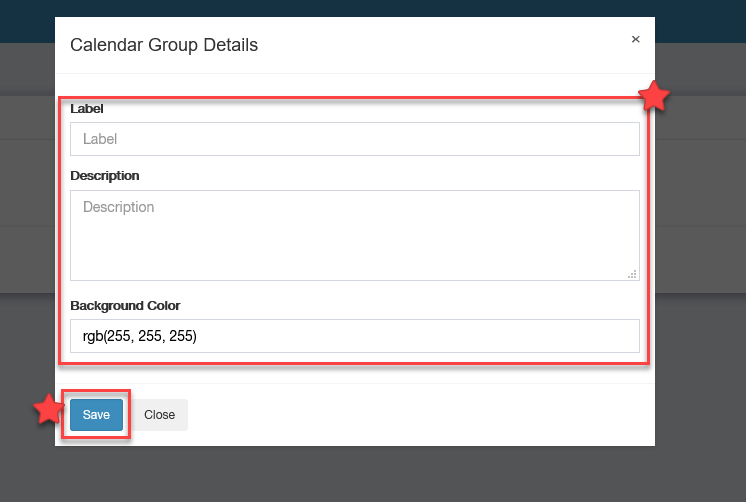Click the Close button in dialog footer
Viewport: 746px width, 502px height.
pyautogui.click(x=159, y=415)
